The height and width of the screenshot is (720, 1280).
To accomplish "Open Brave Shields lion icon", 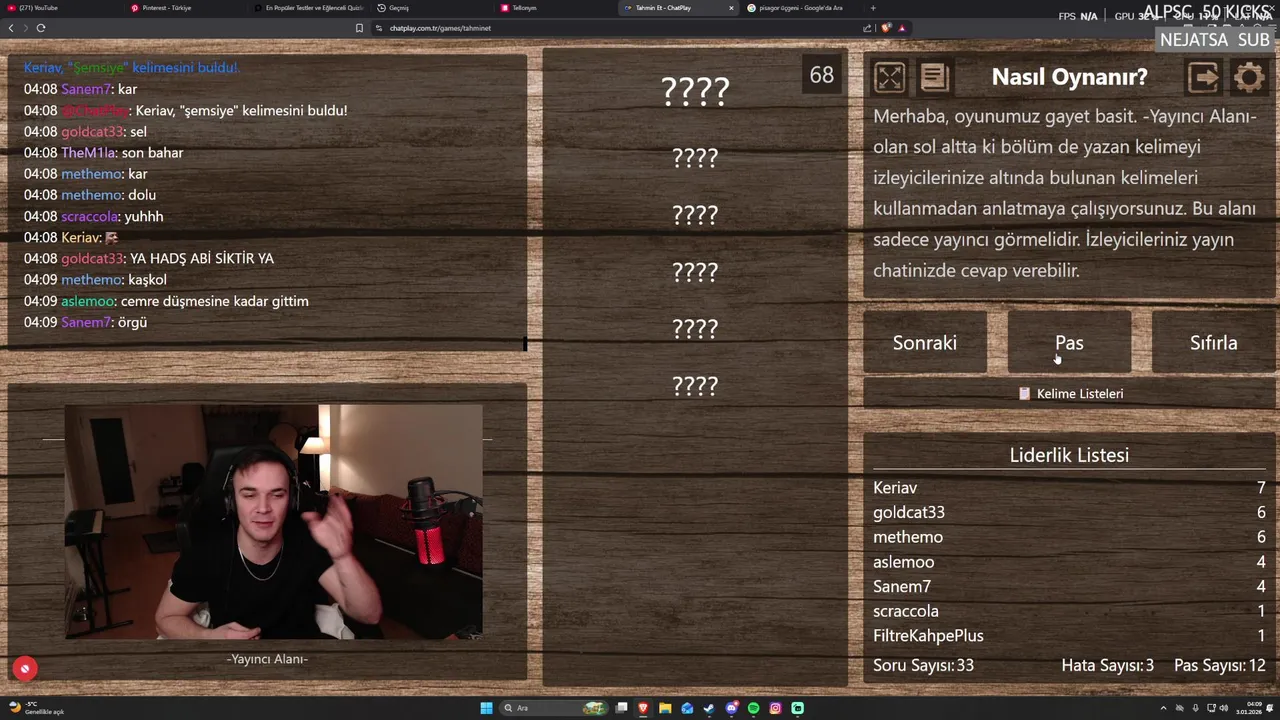I will [886, 28].
